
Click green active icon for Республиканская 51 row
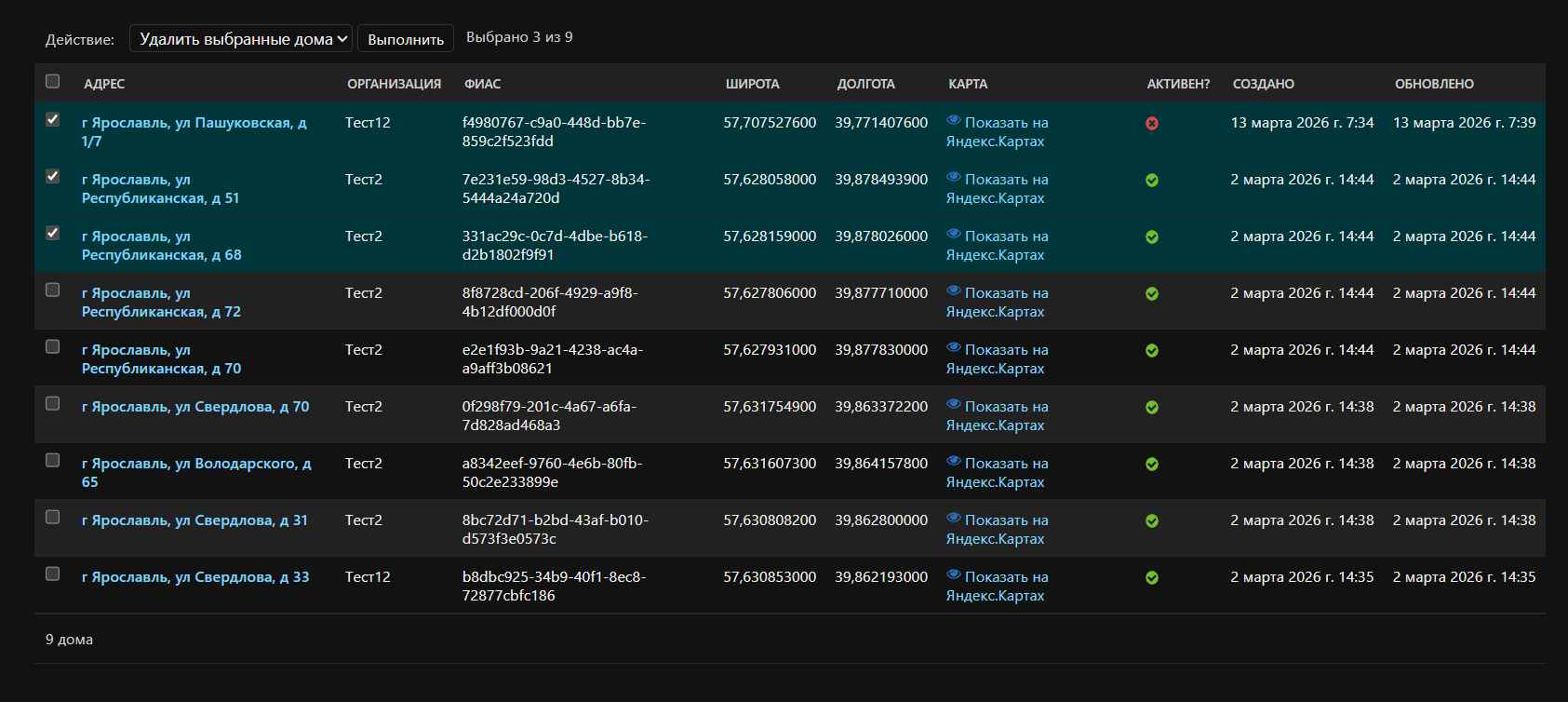[1152, 180]
